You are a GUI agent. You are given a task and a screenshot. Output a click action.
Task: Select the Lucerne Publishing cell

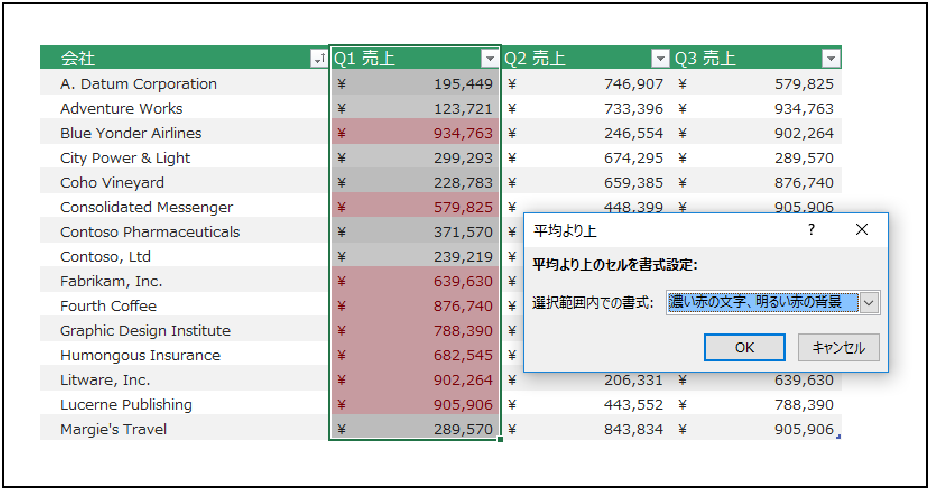coord(184,405)
